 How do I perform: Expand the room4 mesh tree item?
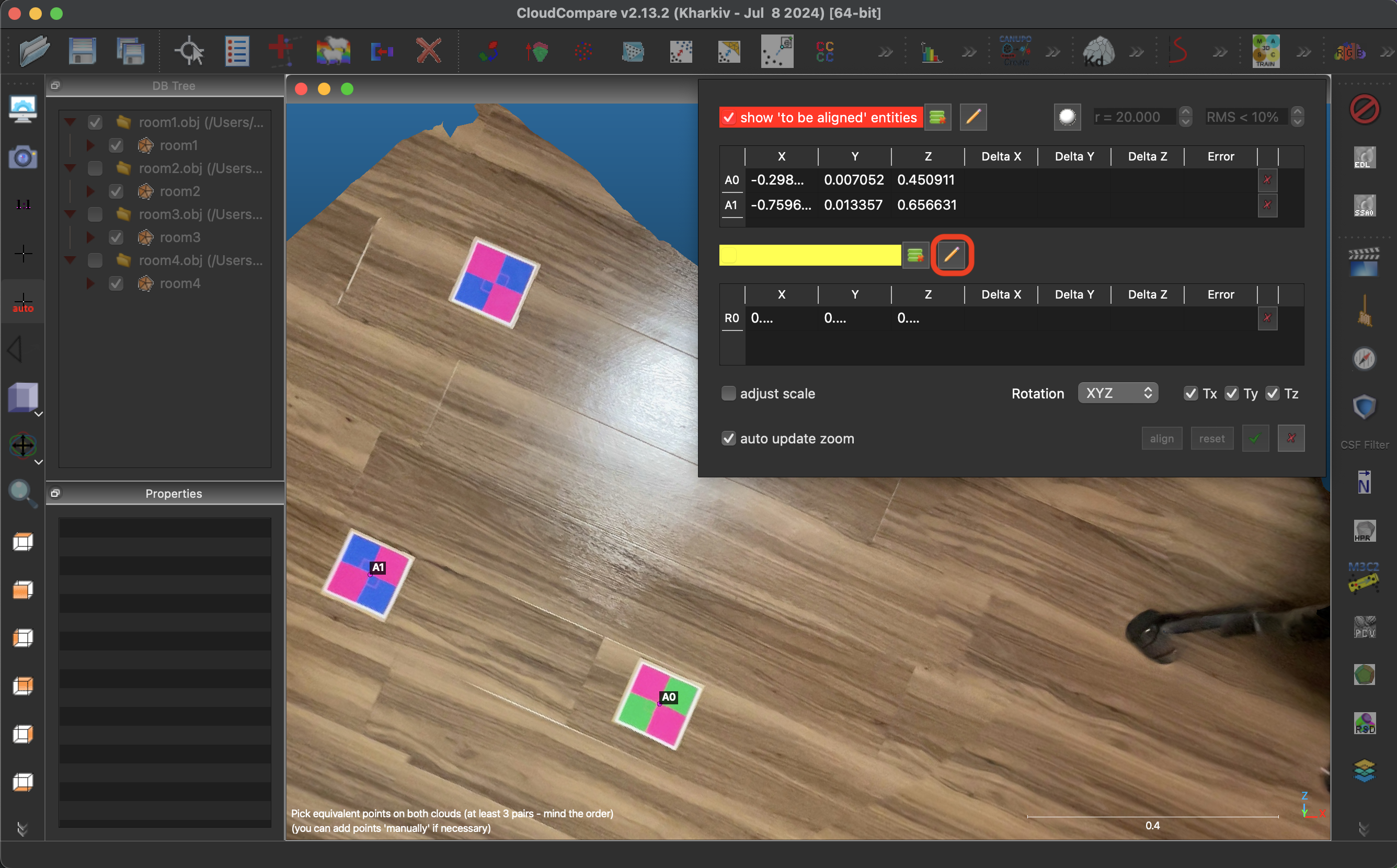pyautogui.click(x=90, y=283)
